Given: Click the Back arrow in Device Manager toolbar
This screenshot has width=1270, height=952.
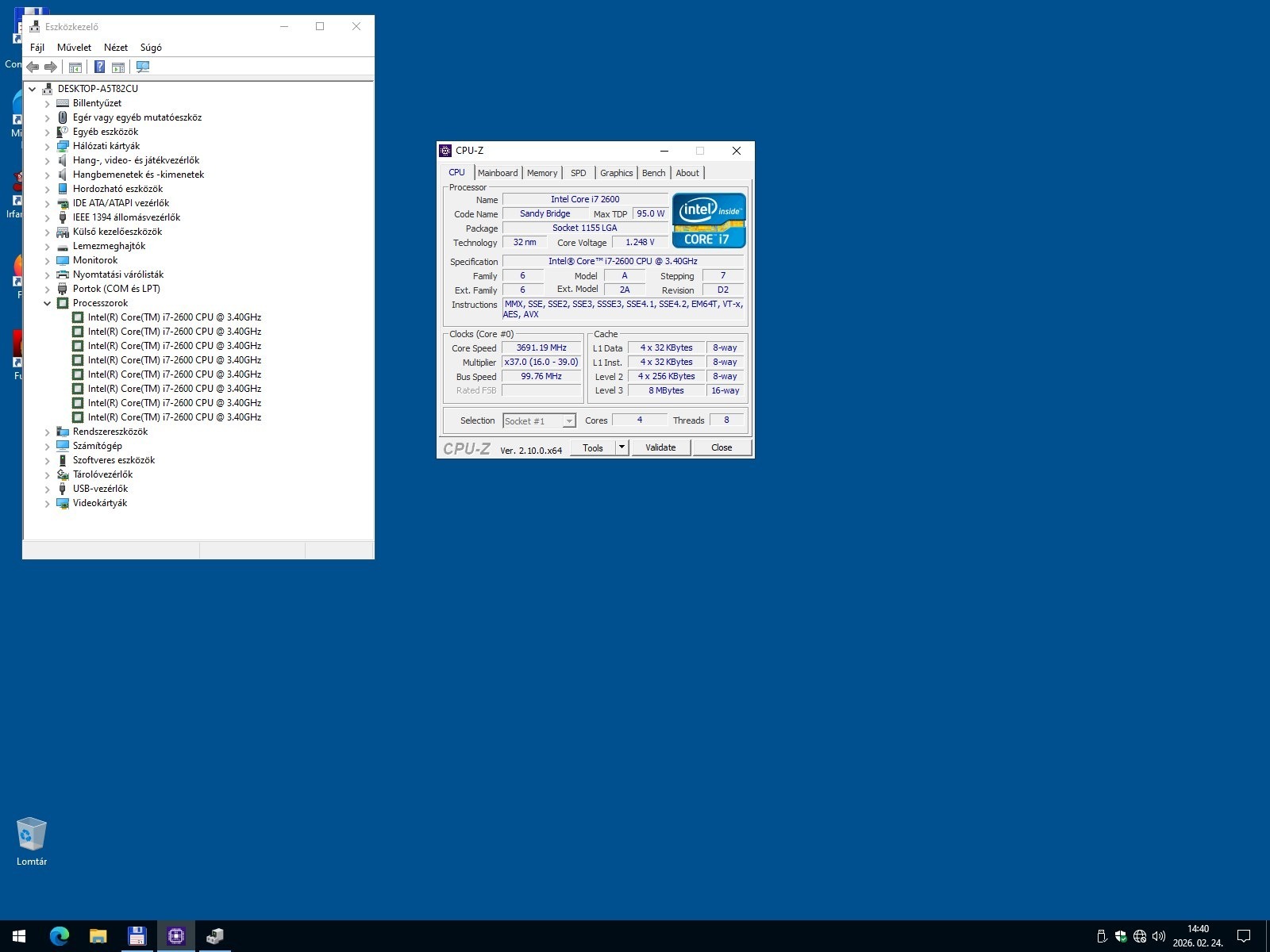Looking at the screenshot, I should point(33,67).
